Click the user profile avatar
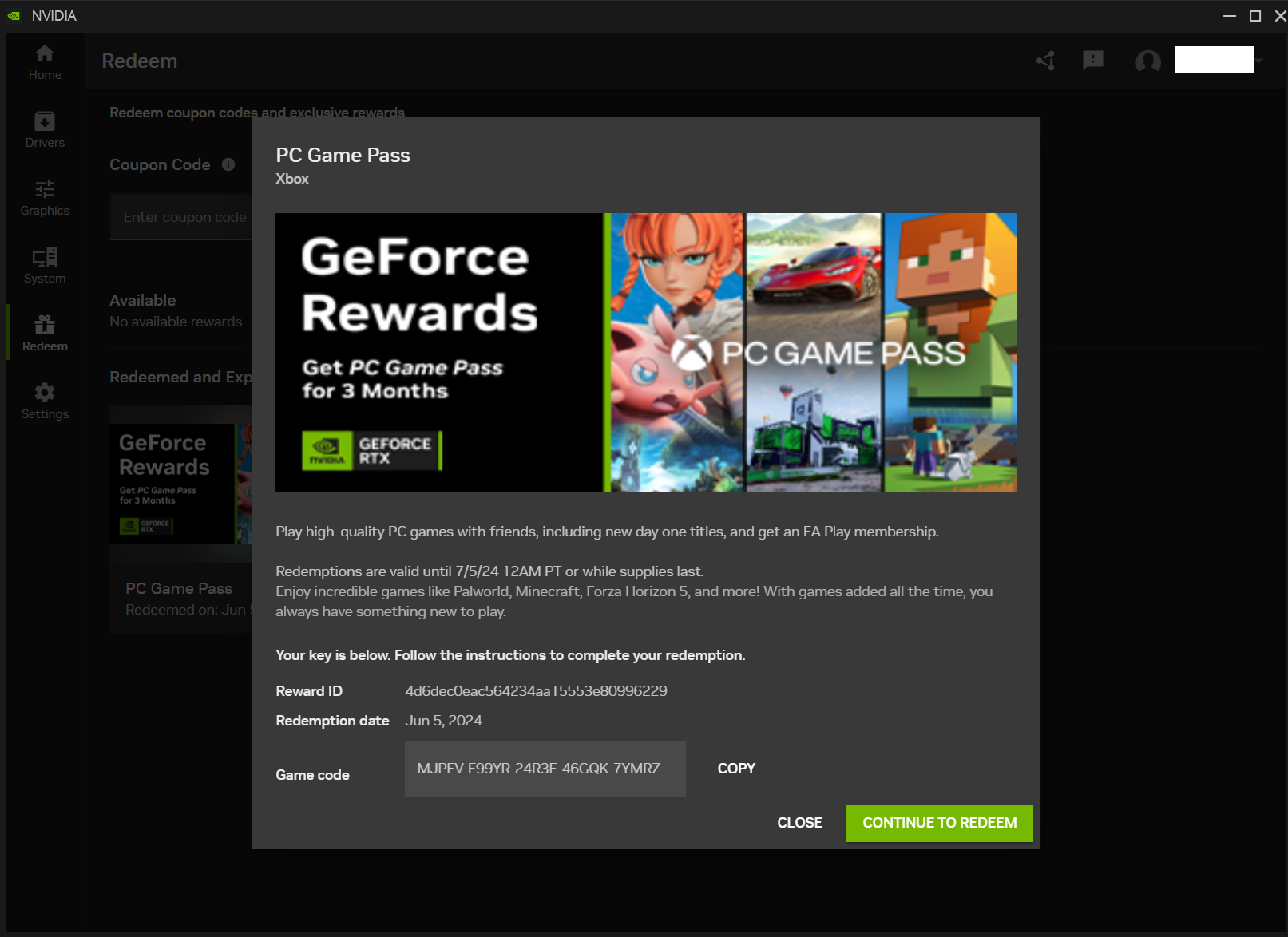Screen dimensions: 1288x937 pyautogui.click(x=1148, y=61)
